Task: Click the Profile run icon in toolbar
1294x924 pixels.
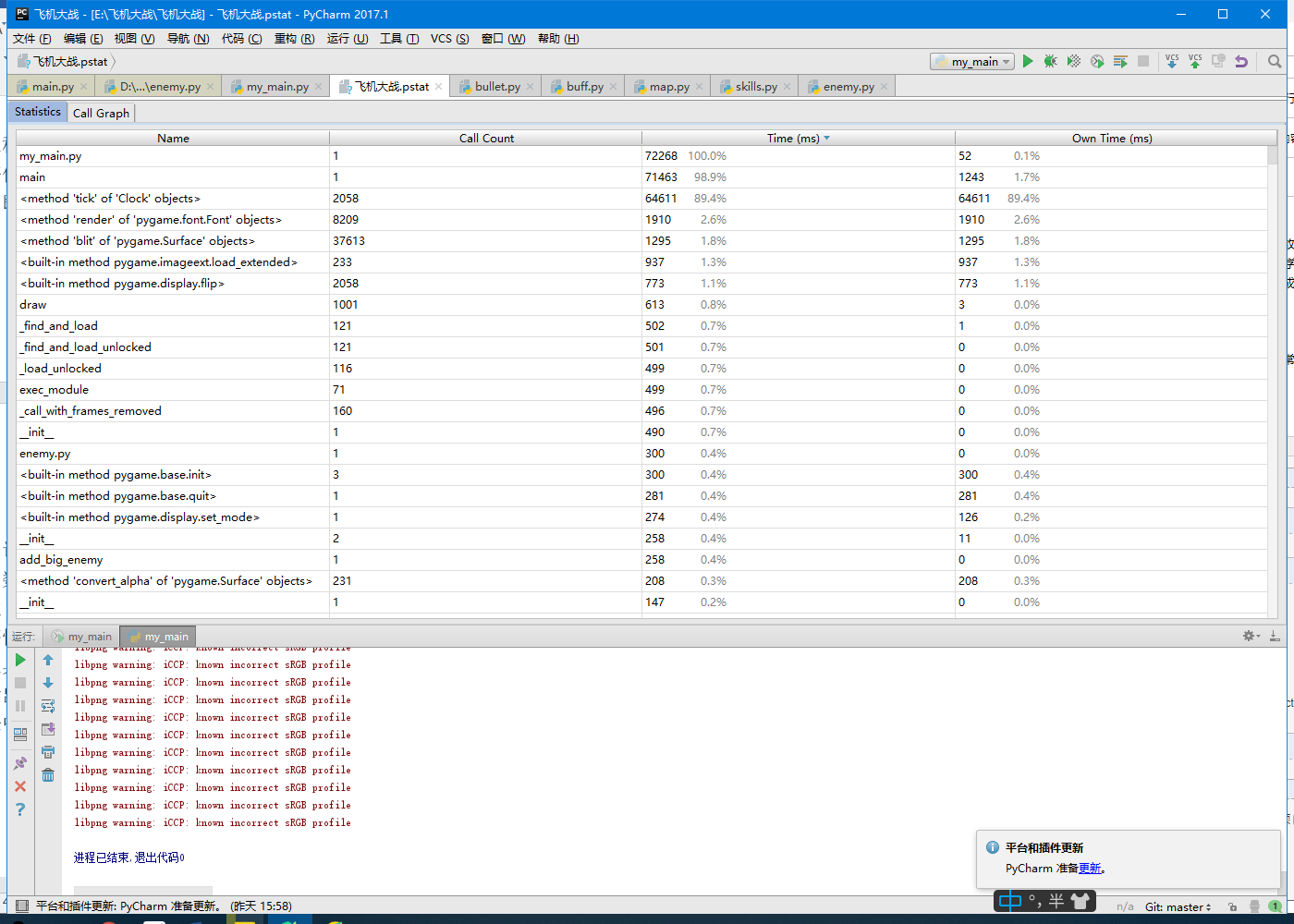Action: (x=1097, y=62)
